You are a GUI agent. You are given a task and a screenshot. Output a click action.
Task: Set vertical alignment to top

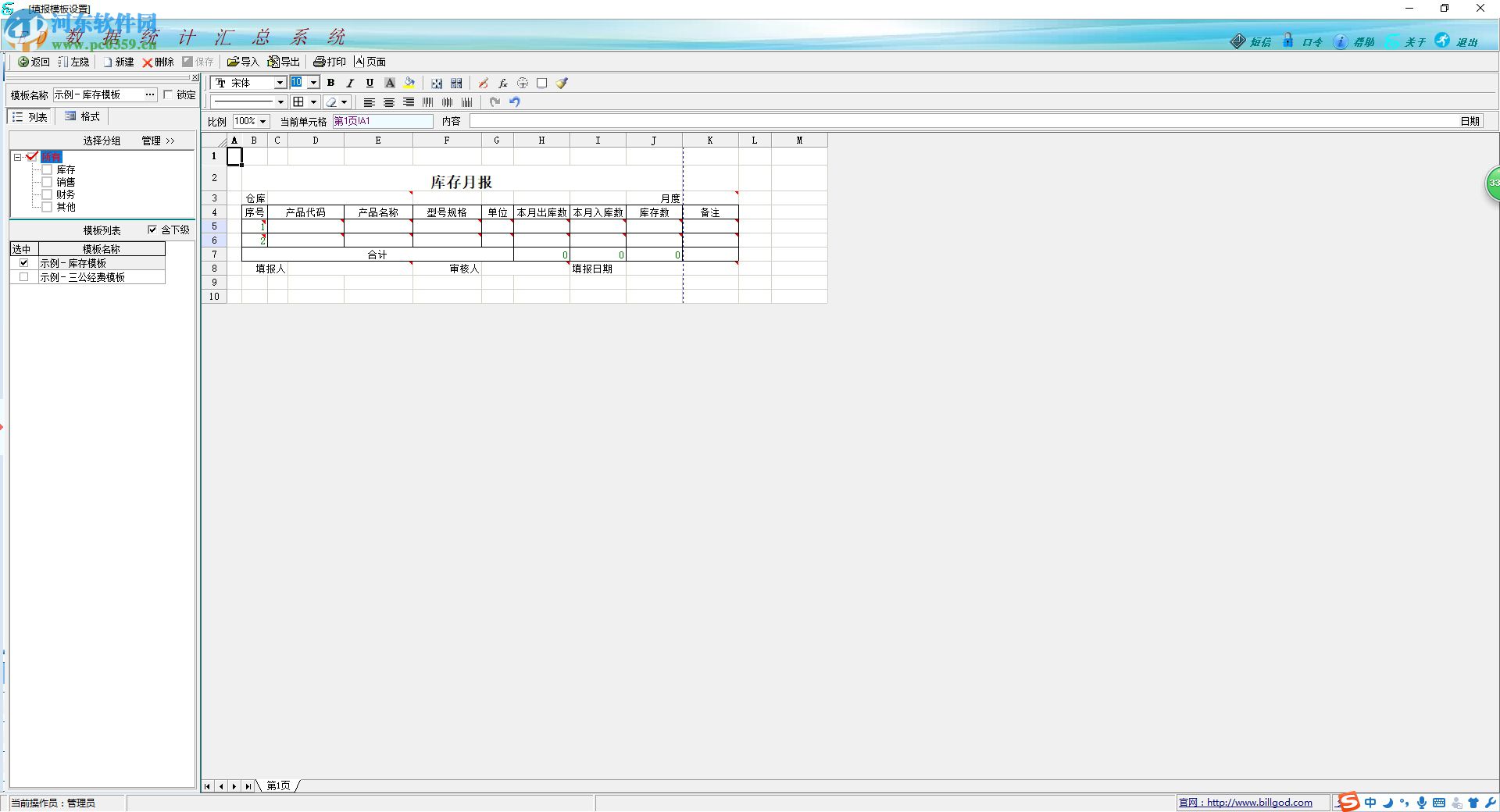tap(428, 102)
